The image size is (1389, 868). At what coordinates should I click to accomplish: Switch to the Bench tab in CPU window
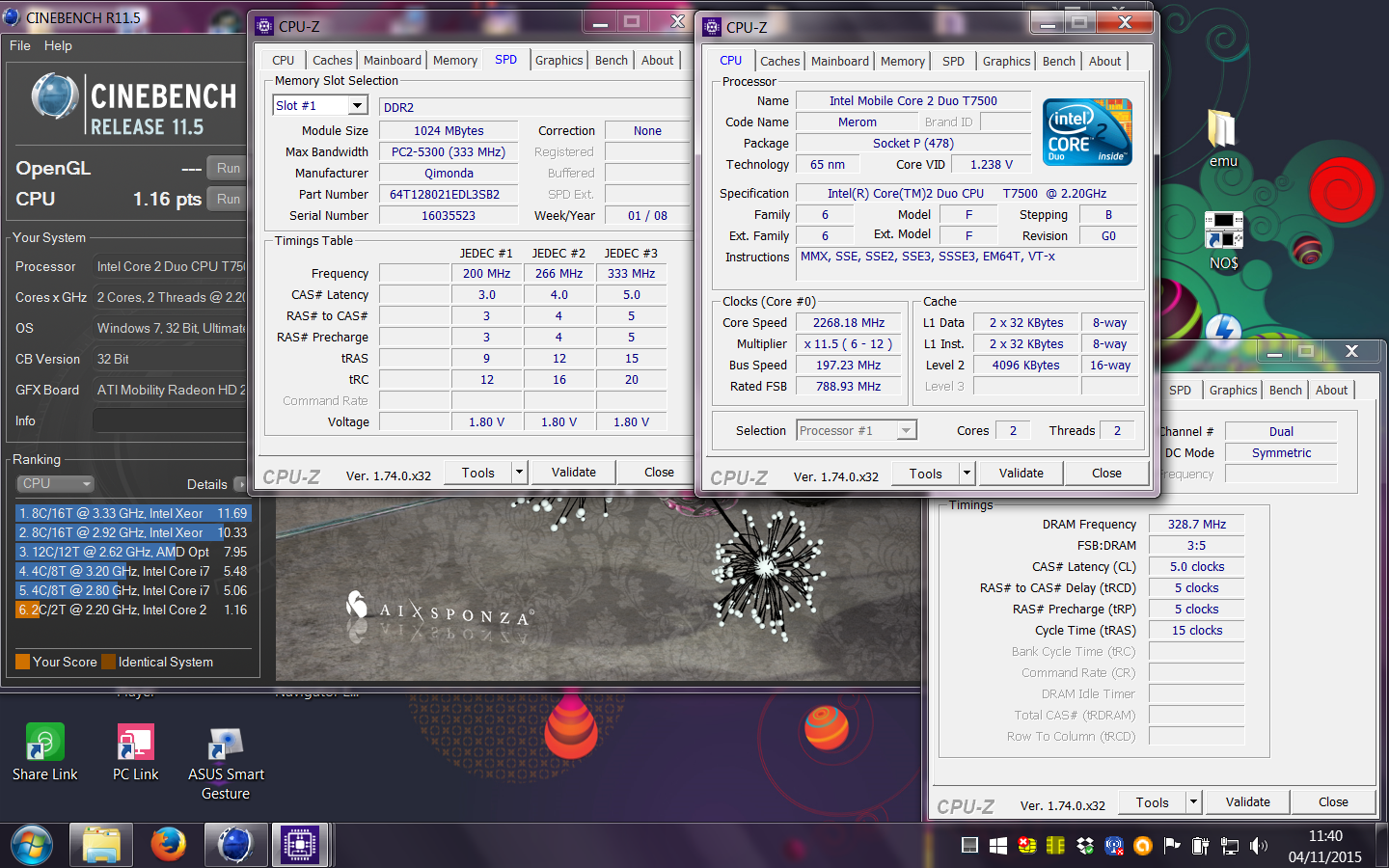(x=1059, y=61)
